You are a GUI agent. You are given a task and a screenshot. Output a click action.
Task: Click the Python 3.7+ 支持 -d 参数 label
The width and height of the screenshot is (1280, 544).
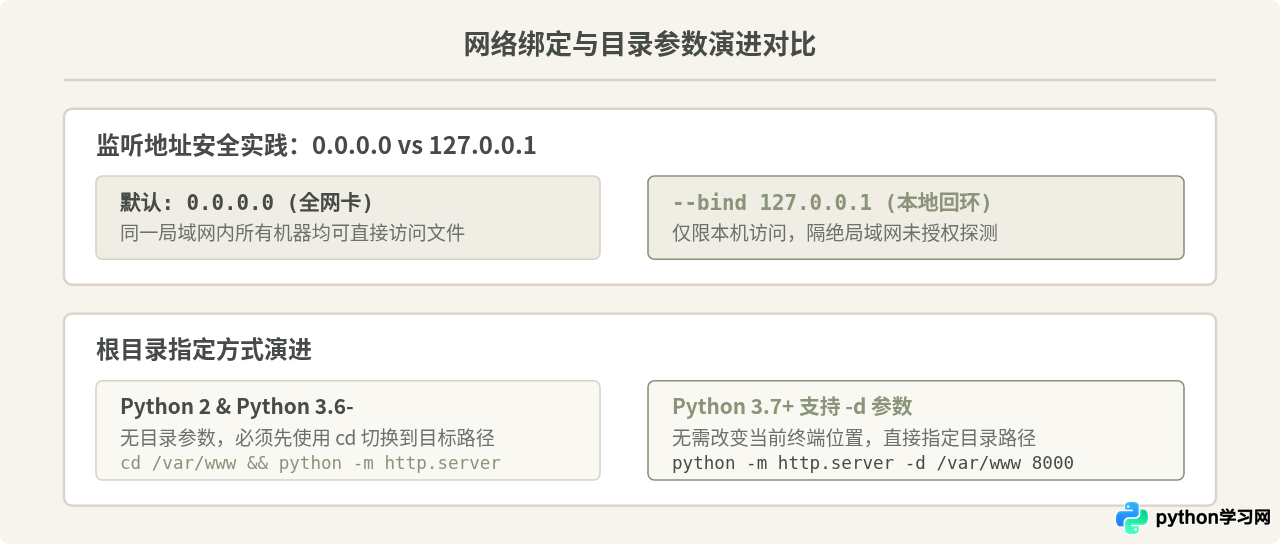[x=792, y=406]
